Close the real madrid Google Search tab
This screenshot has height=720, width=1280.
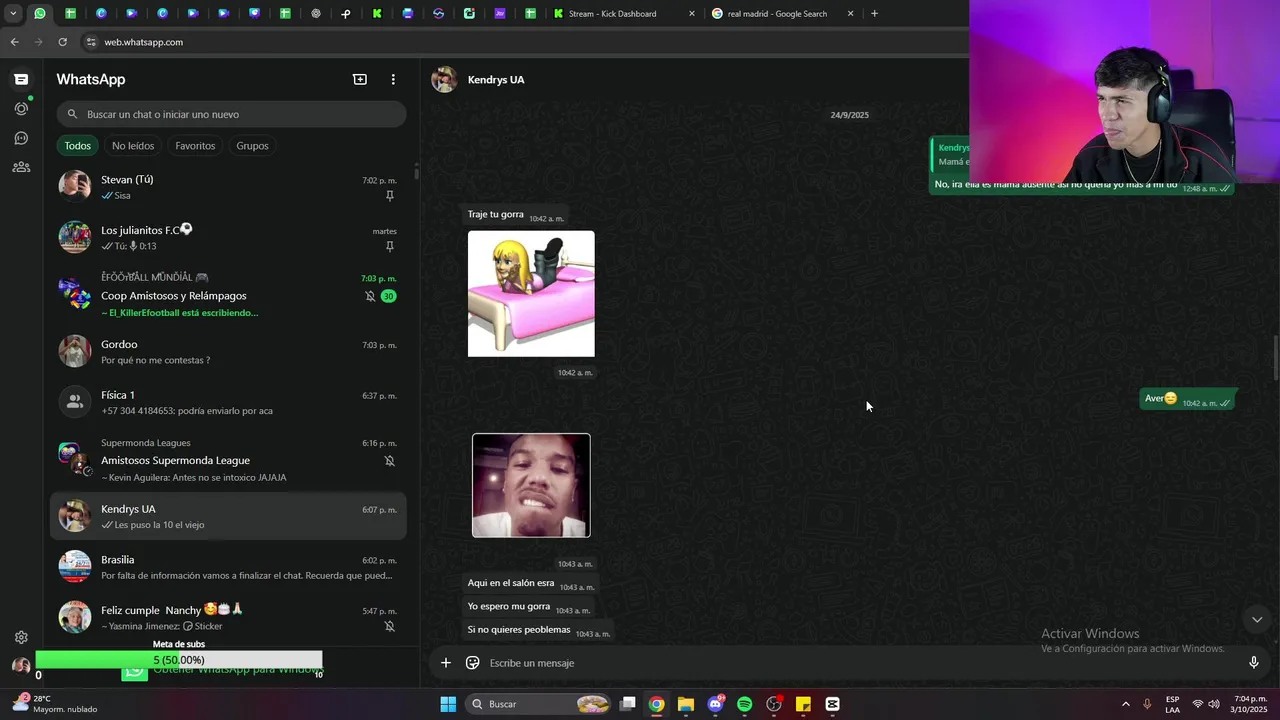pyautogui.click(x=851, y=14)
